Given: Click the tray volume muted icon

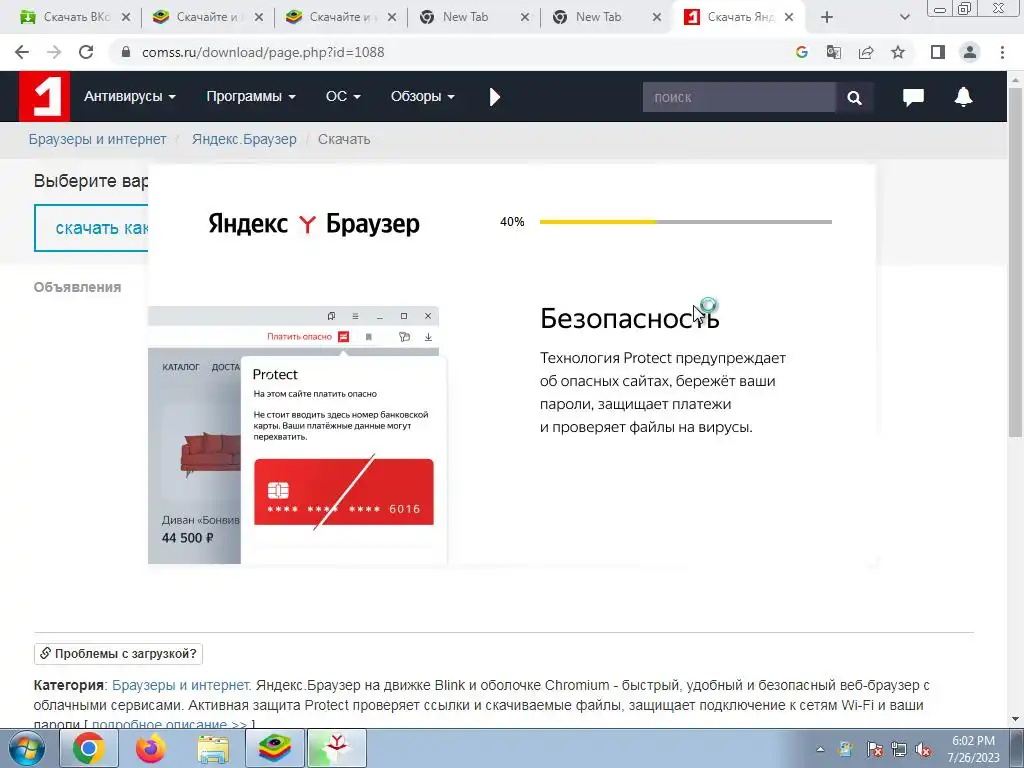Looking at the screenshot, I should pos(923,749).
